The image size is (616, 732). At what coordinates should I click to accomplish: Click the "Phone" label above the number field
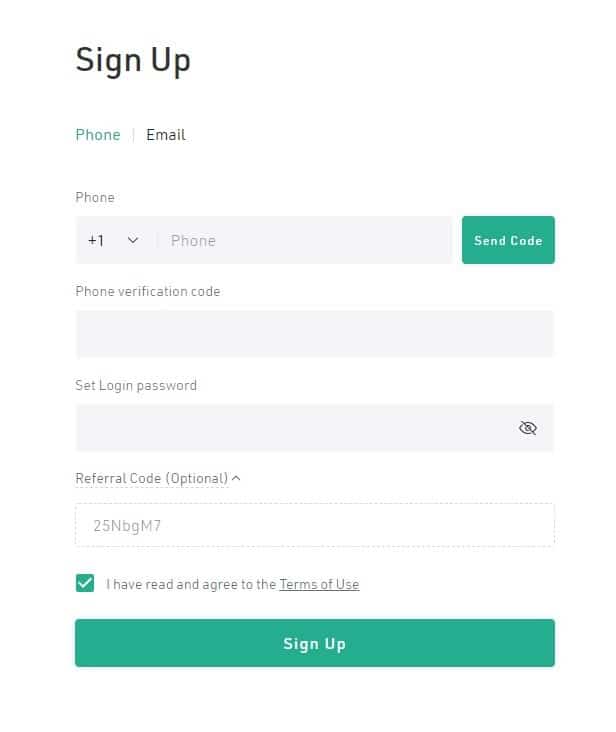95,197
